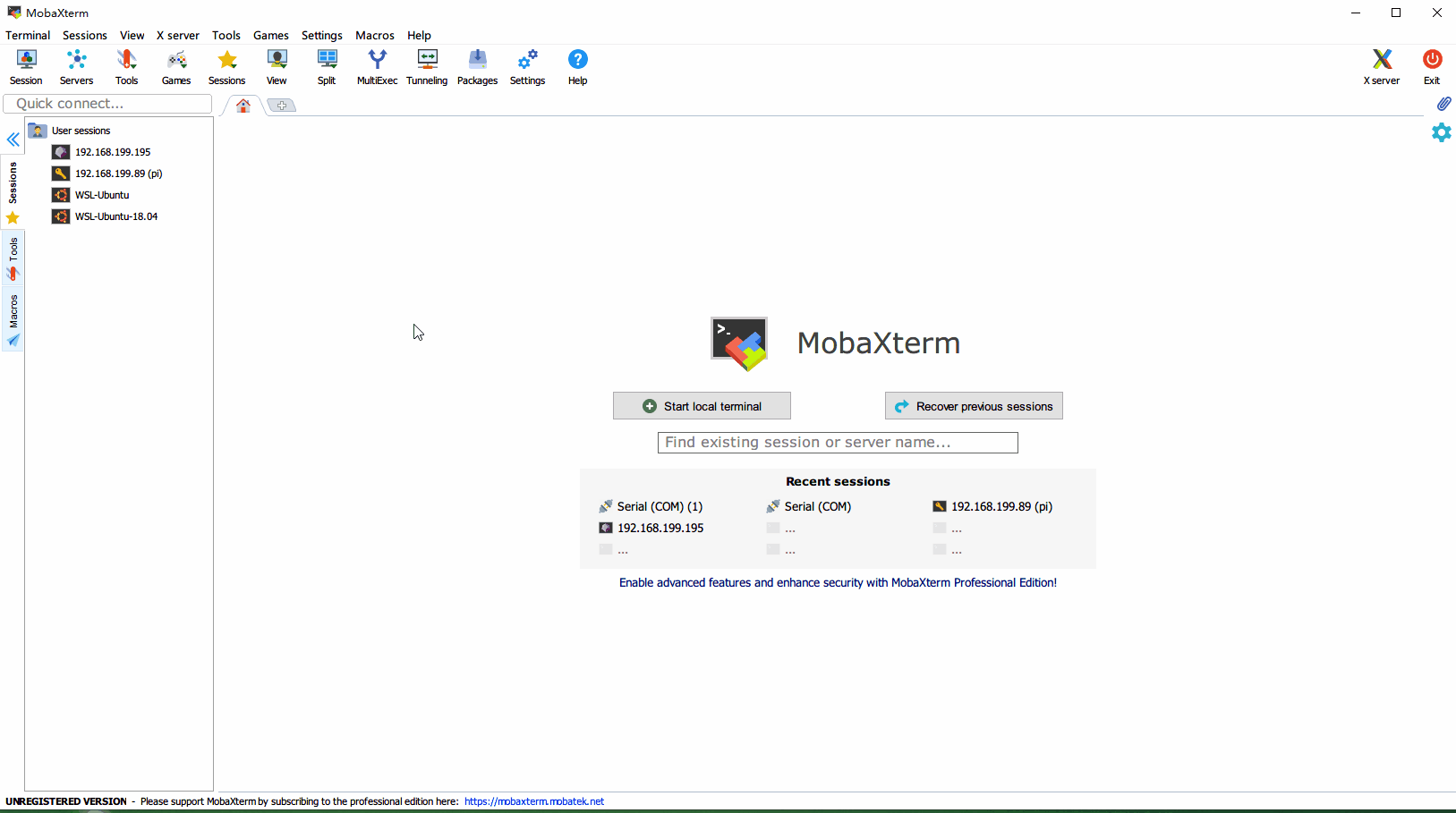This screenshot has width=1456, height=813.
Task: Open the Tools toolbar icon
Action: tap(126, 68)
